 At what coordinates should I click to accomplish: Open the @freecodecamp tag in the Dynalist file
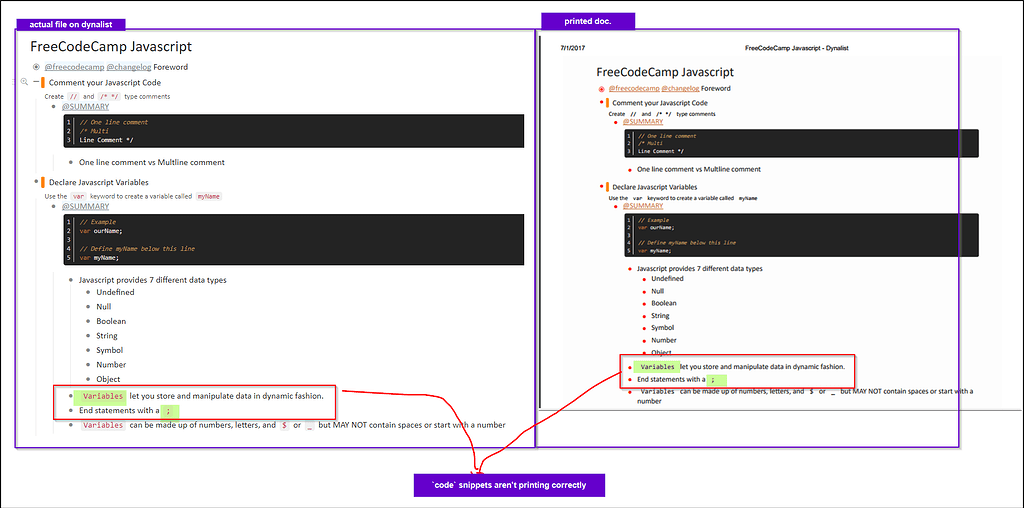tap(74, 67)
